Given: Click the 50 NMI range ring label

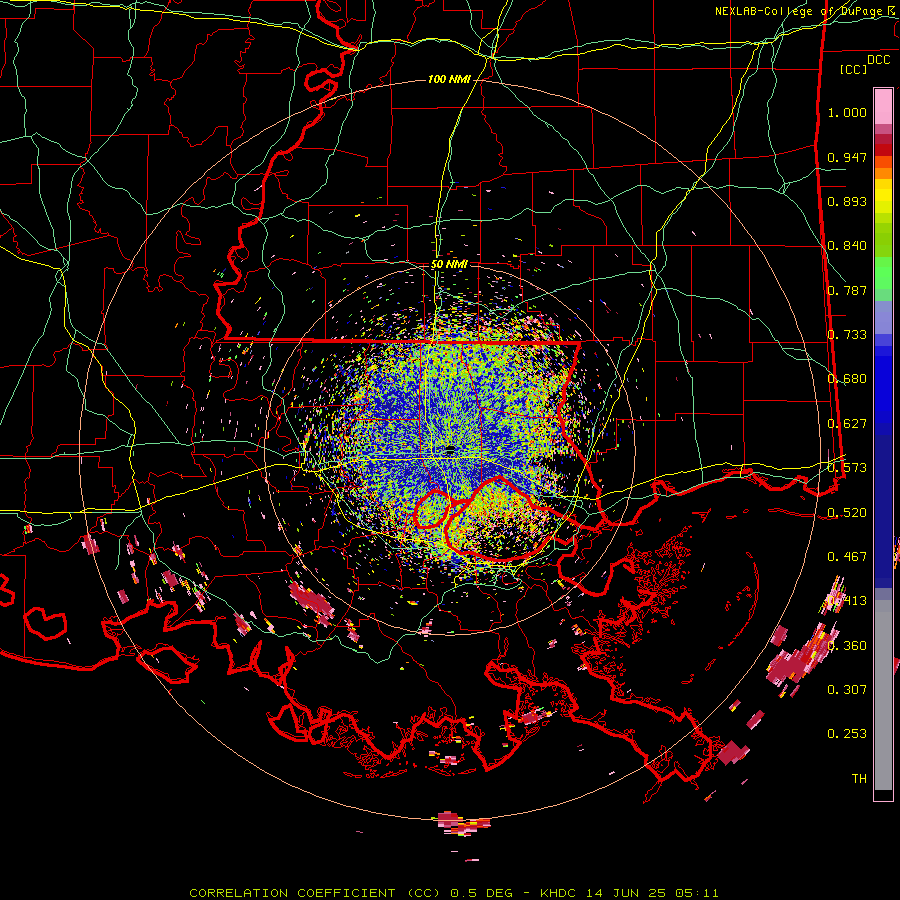Looking at the screenshot, I should pyautogui.click(x=449, y=265).
